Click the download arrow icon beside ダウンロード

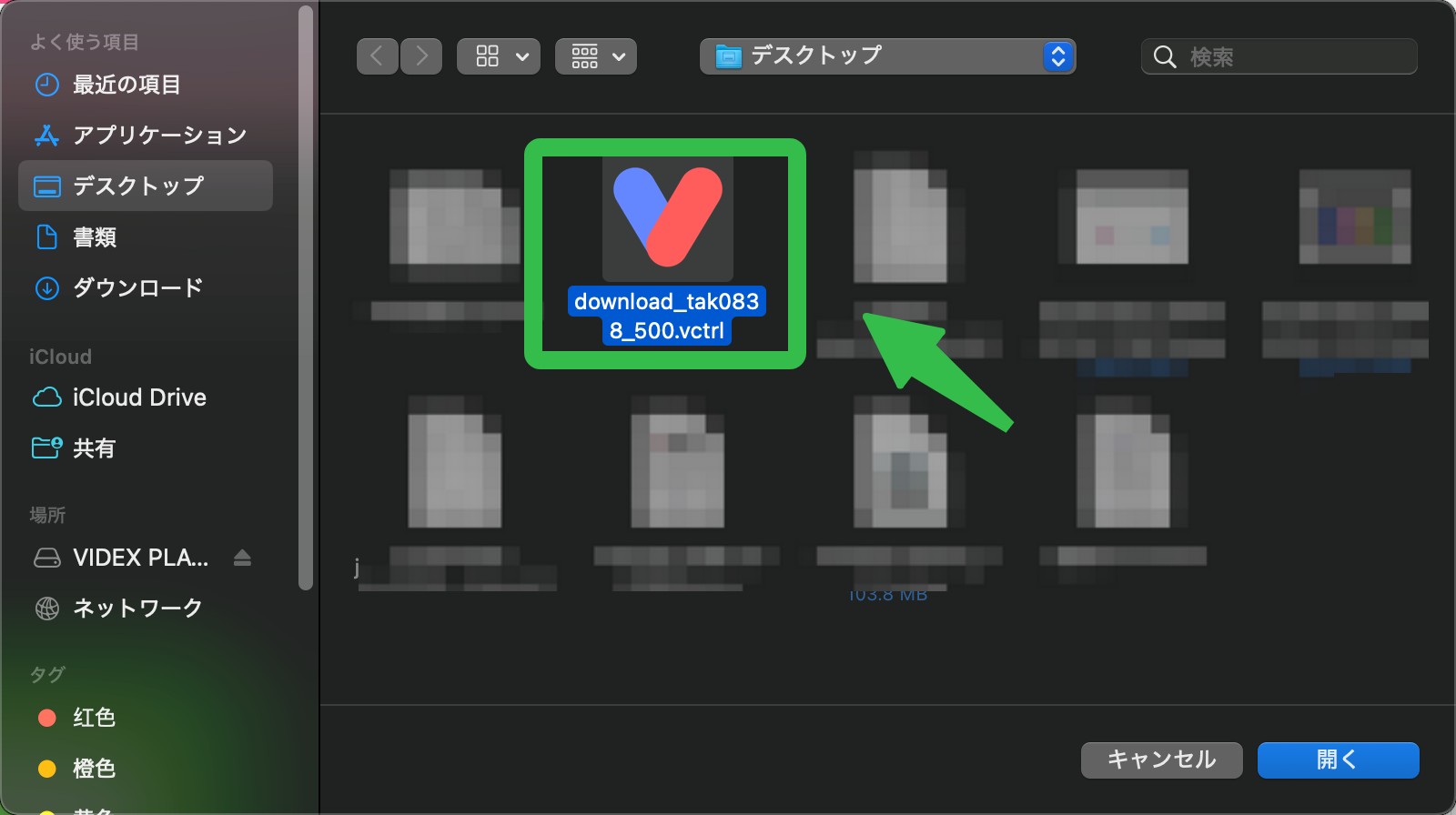coord(46,288)
